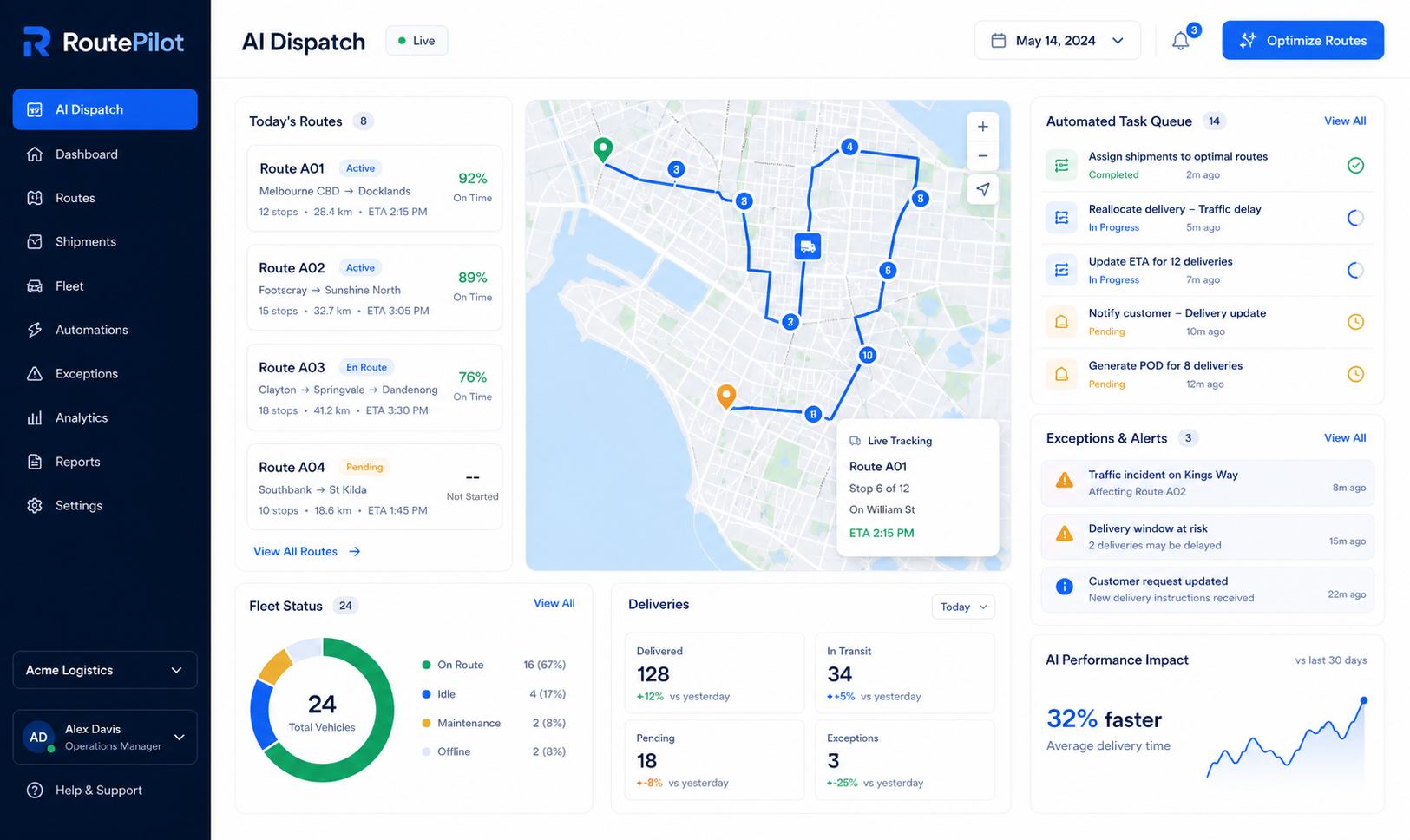The width and height of the screenshot is (1410, 840).
Task: Click the calendar icon in date picker
Action: [x=999, y=41]
